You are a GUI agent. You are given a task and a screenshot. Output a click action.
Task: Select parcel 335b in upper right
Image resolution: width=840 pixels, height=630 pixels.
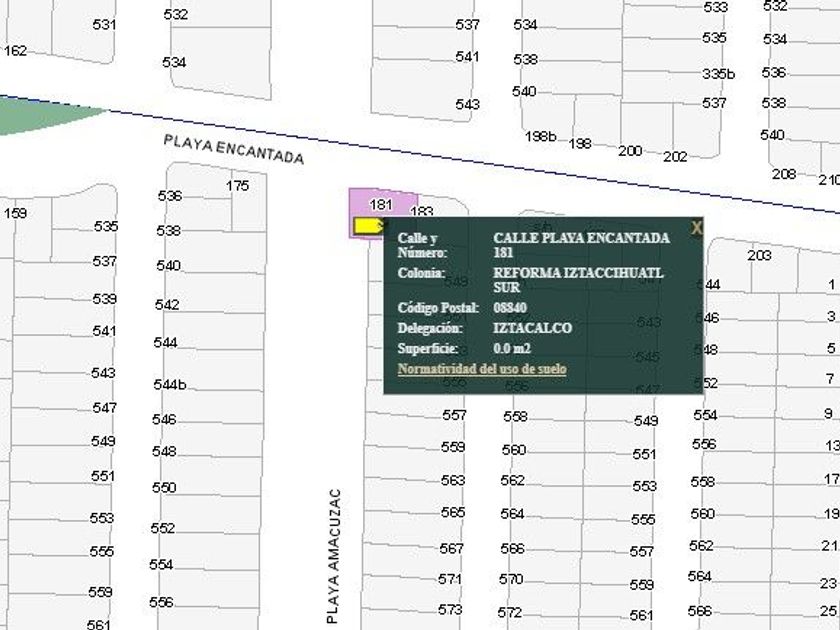click(x=718, y=74)
